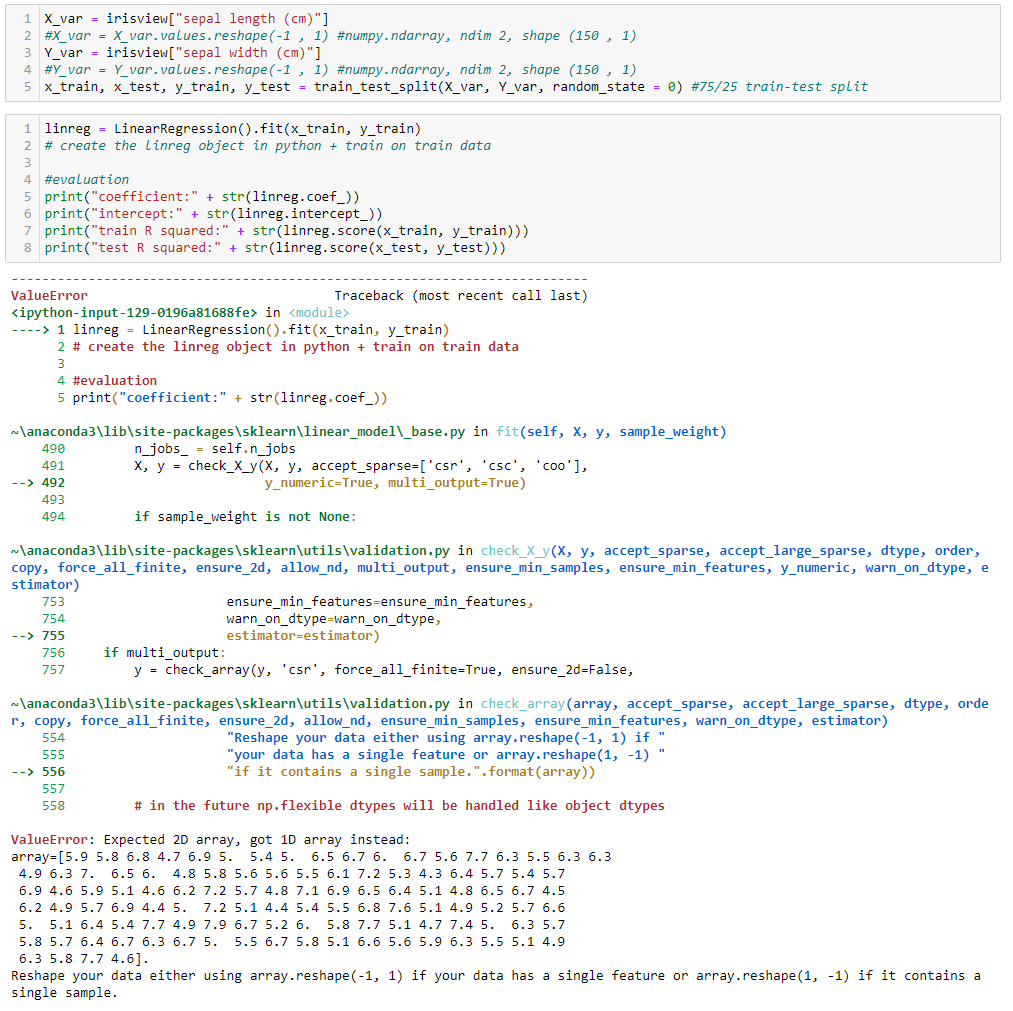Click '<ipython-input-129-0196a81688fe>' text
This screenshot has height=1011, width=1013.
134,313
